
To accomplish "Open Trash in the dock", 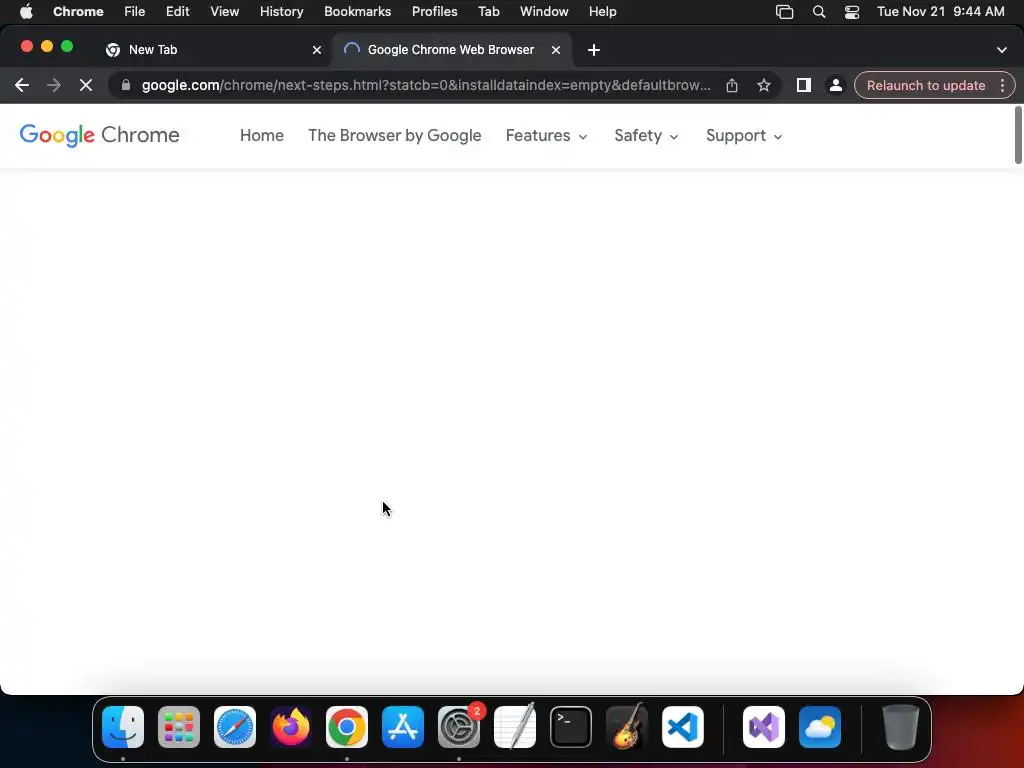I will point(901,727).
